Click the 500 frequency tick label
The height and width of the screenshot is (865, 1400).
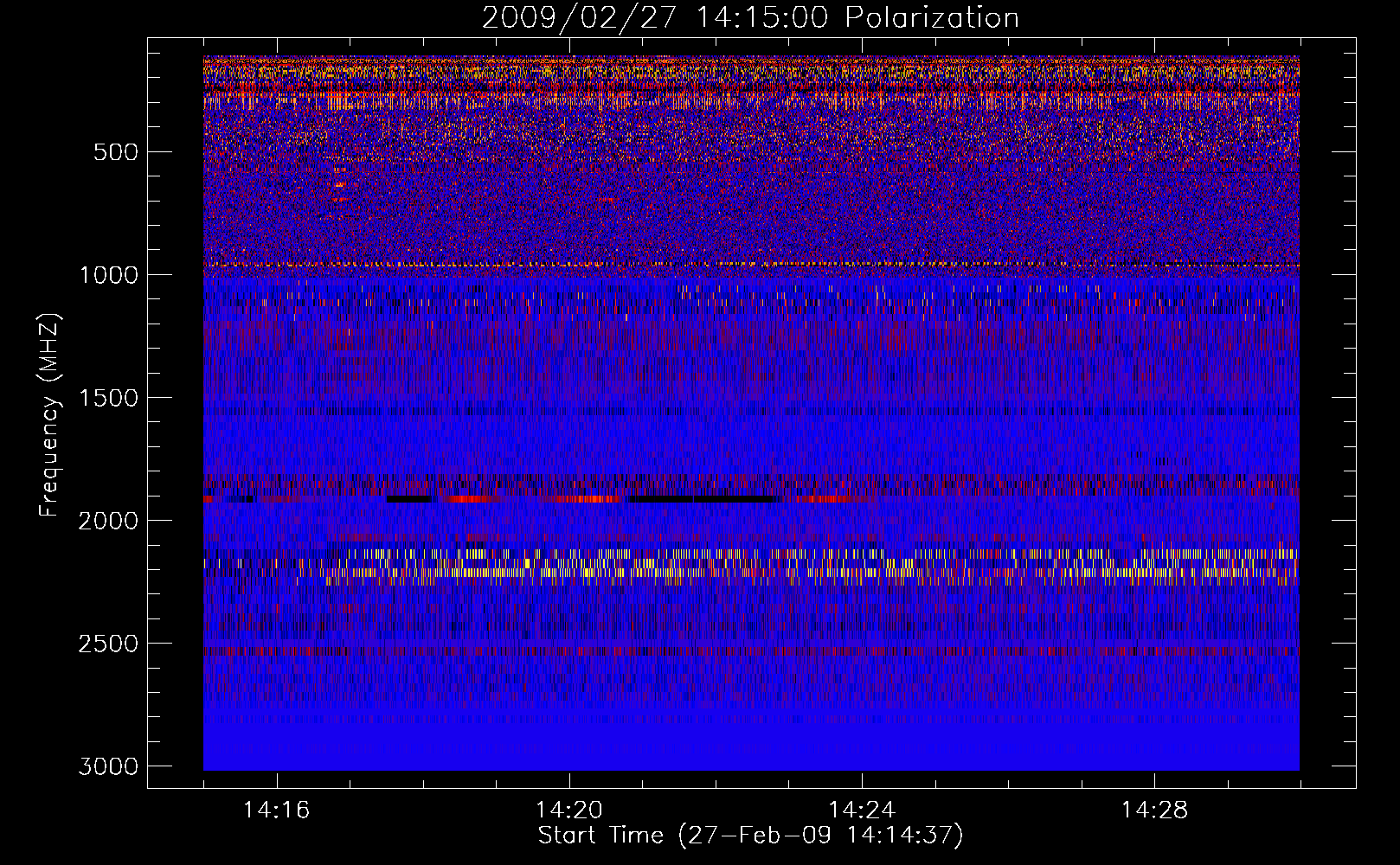pos(116,152)
